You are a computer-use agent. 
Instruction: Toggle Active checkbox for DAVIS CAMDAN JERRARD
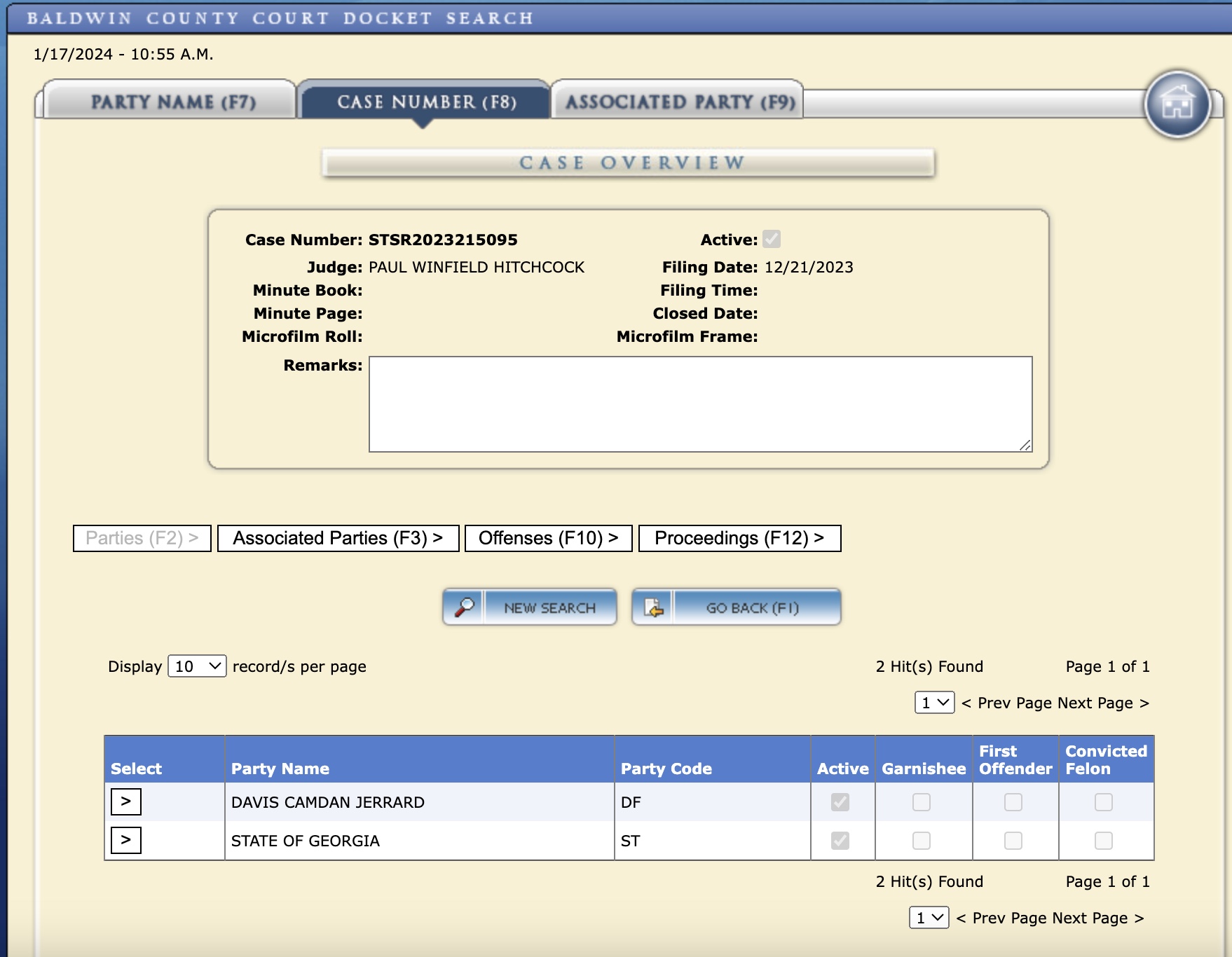click(840, 802)
